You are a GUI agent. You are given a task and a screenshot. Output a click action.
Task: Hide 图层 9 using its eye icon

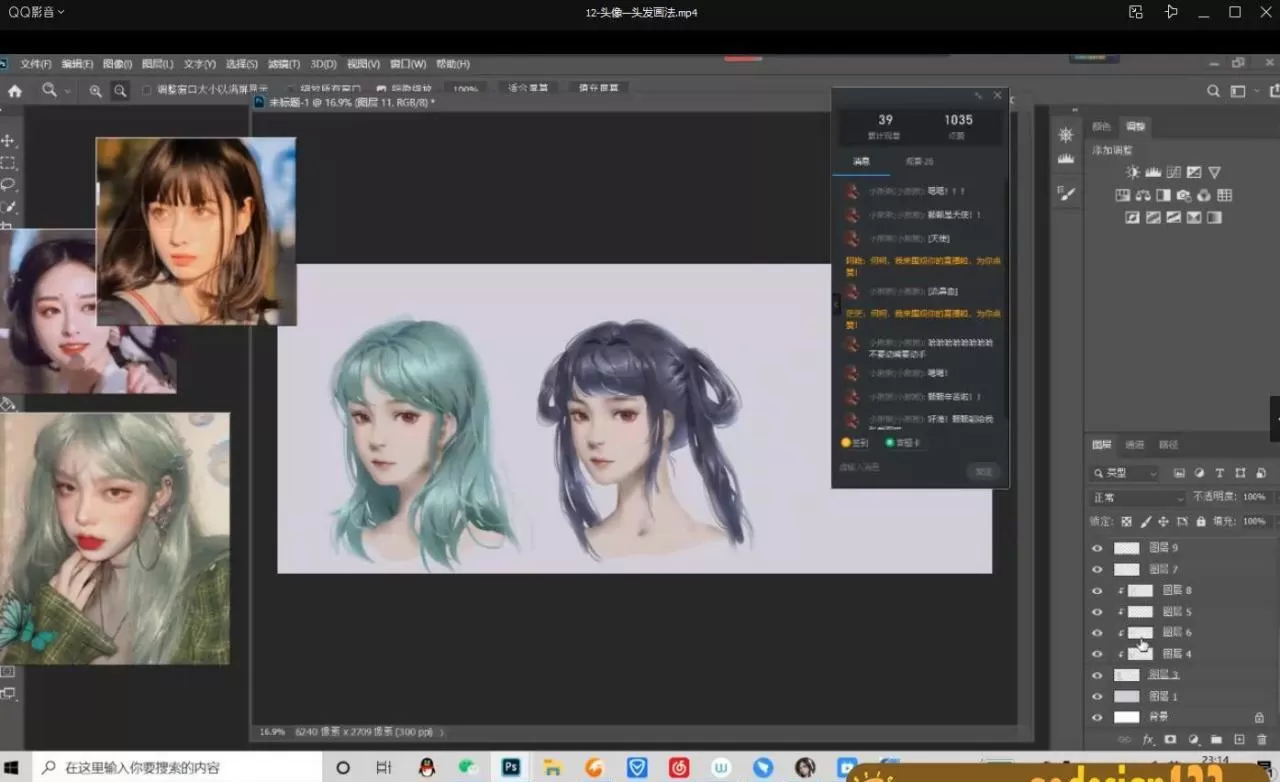click(x=1097, y=548)
